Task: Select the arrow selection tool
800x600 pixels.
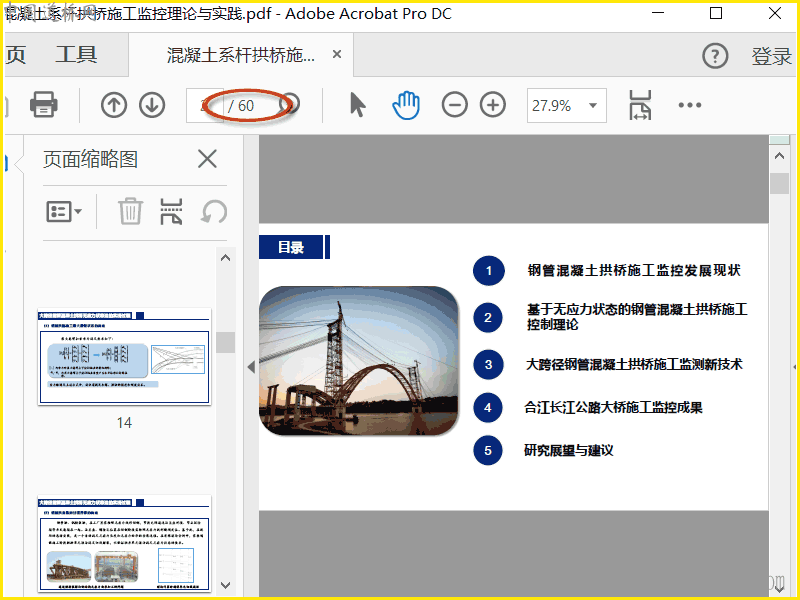Action: [358, 105]
